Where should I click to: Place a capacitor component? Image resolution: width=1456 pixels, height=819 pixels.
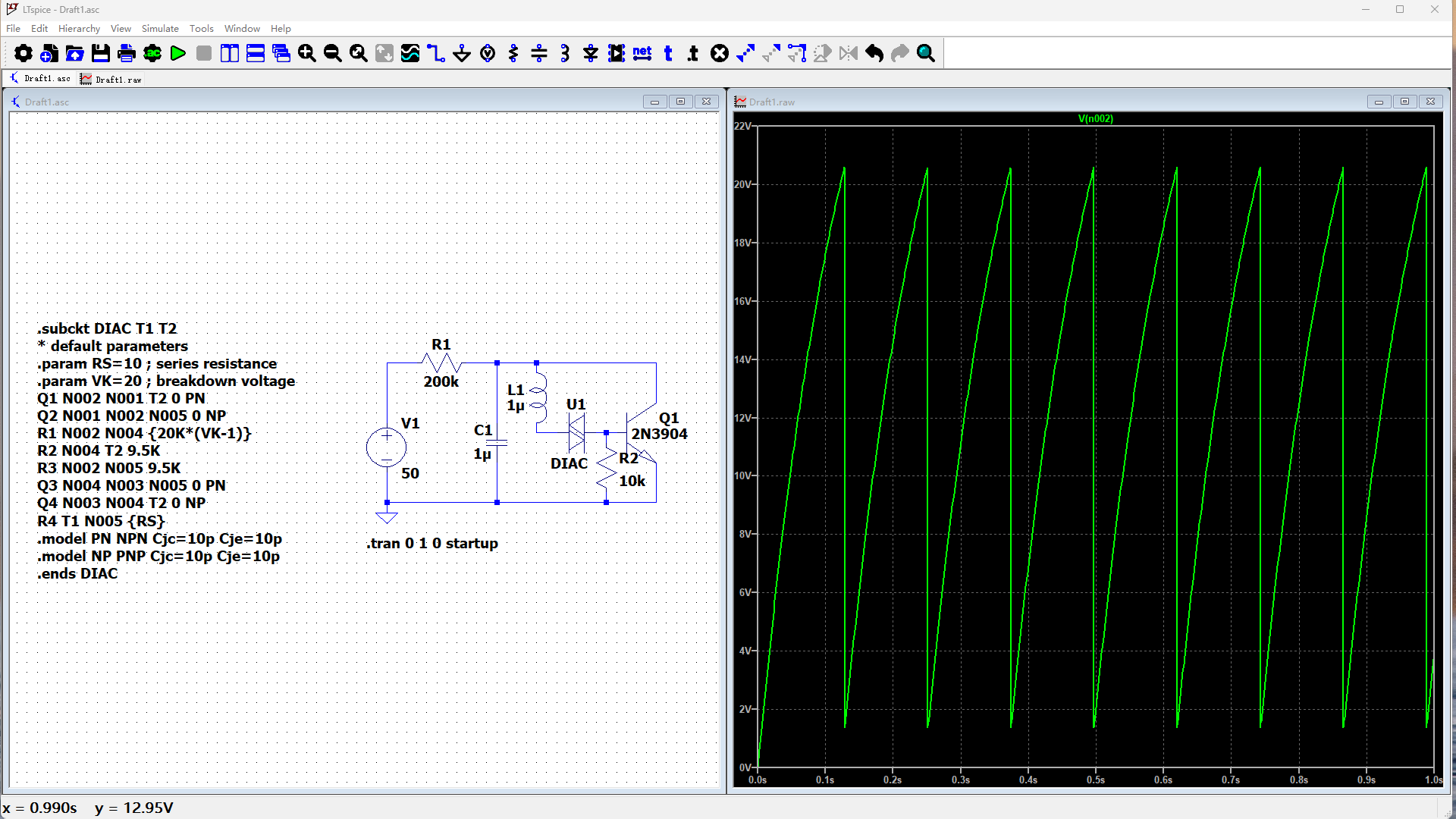[x=539, y=53]
